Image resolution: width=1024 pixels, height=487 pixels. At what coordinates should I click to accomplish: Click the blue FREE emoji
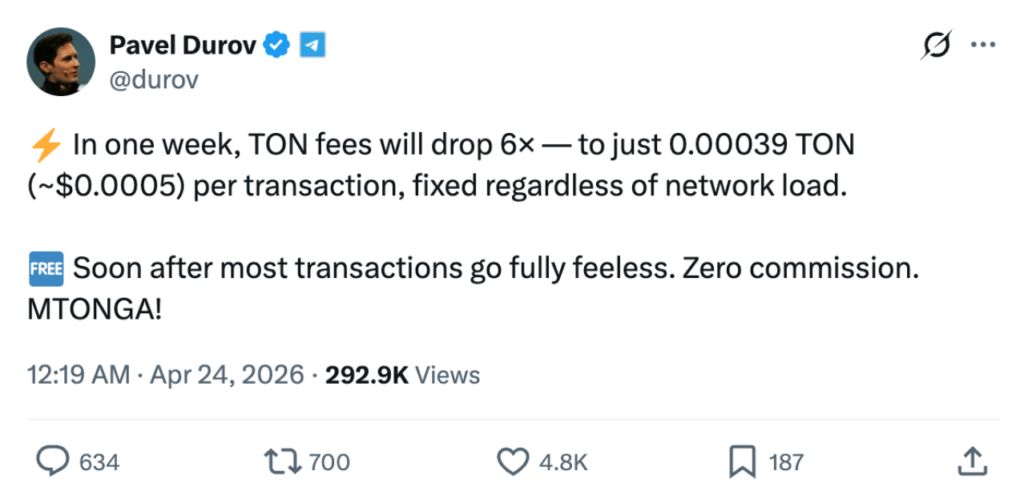[x=46, y=269]
